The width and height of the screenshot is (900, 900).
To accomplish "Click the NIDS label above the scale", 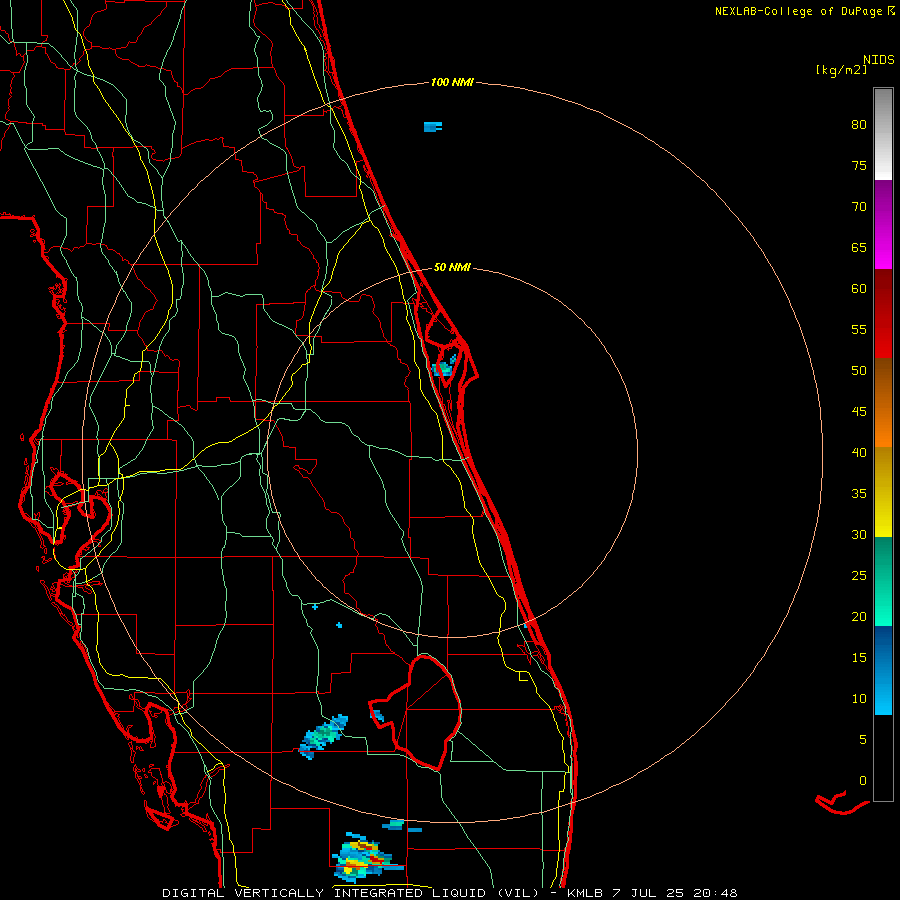I will coord(879,59).
